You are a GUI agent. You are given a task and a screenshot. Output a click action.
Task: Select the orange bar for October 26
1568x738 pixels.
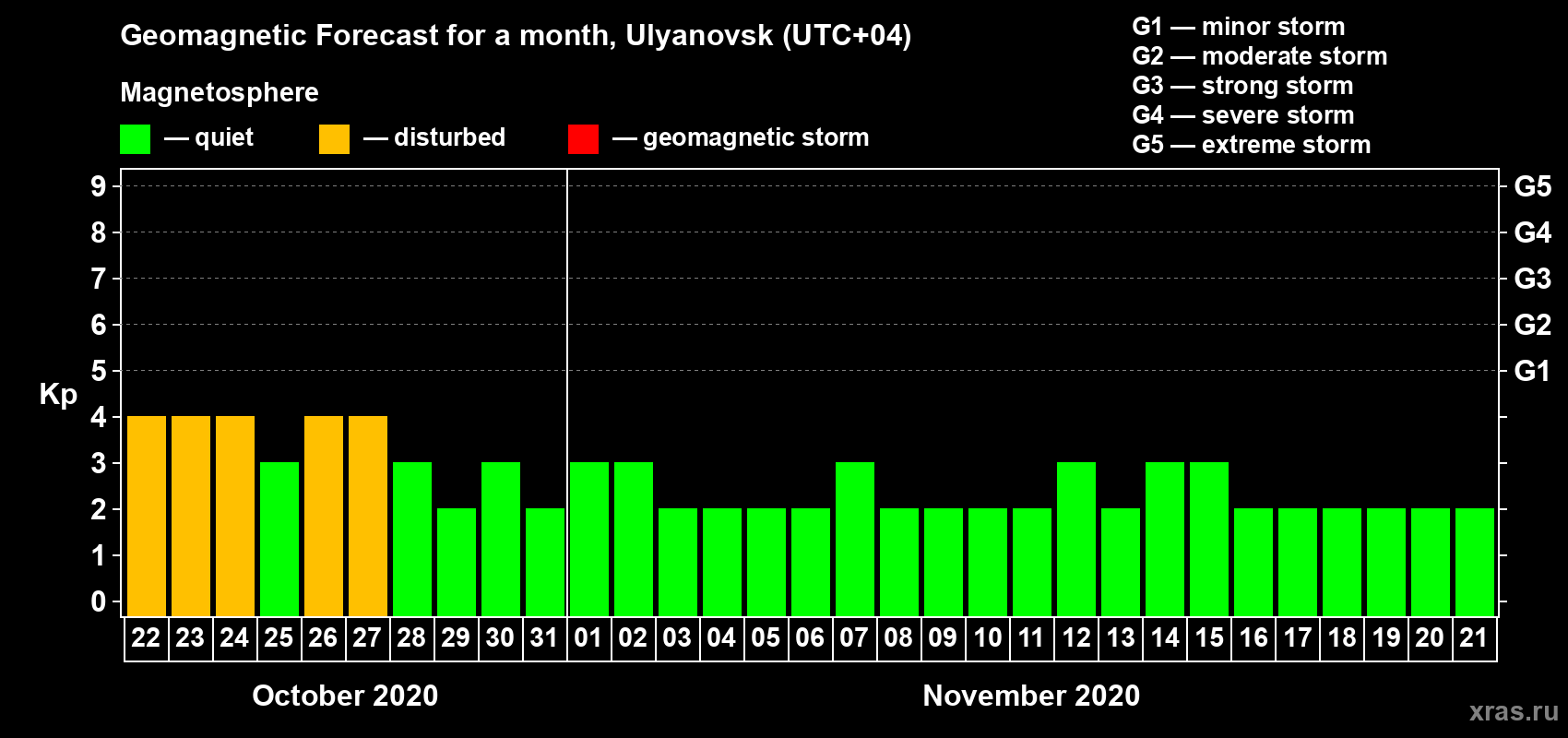(x=324, y=516)
